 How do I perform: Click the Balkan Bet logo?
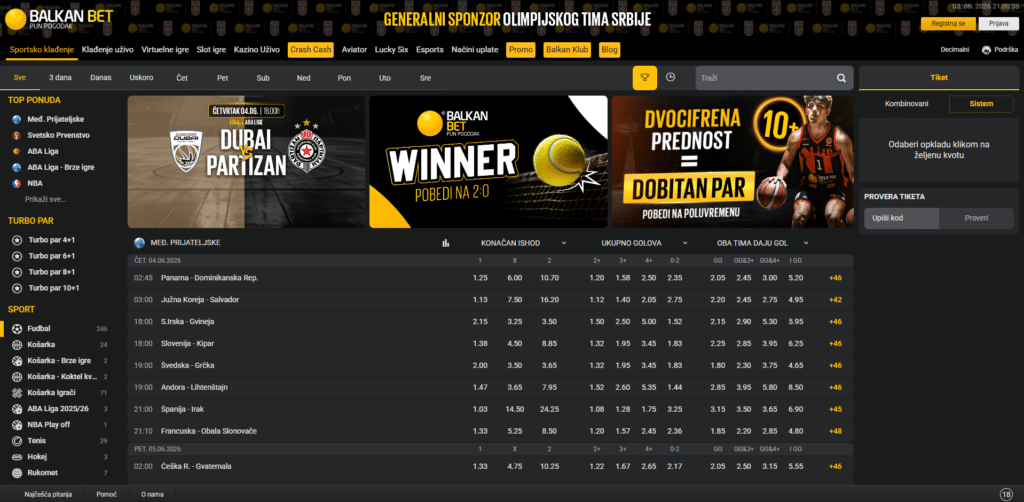click(x=59, y=19)
